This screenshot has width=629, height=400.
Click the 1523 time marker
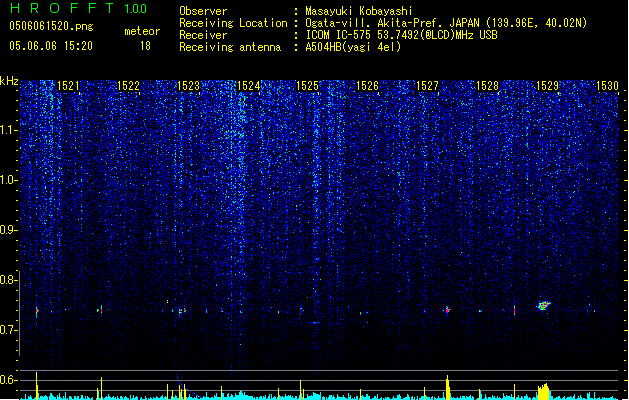pos(188,86)
